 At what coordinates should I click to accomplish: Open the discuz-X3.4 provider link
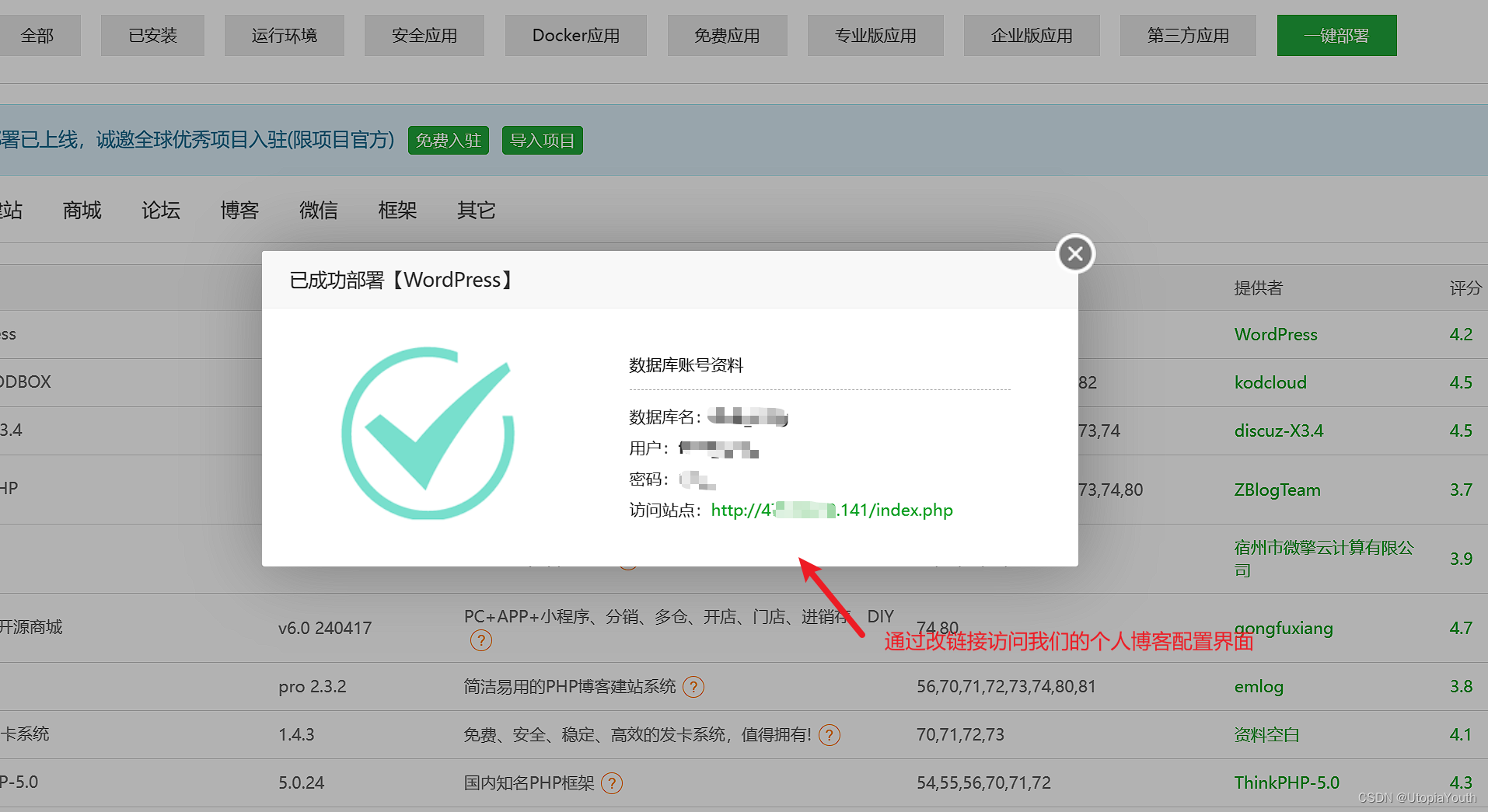1279,430
